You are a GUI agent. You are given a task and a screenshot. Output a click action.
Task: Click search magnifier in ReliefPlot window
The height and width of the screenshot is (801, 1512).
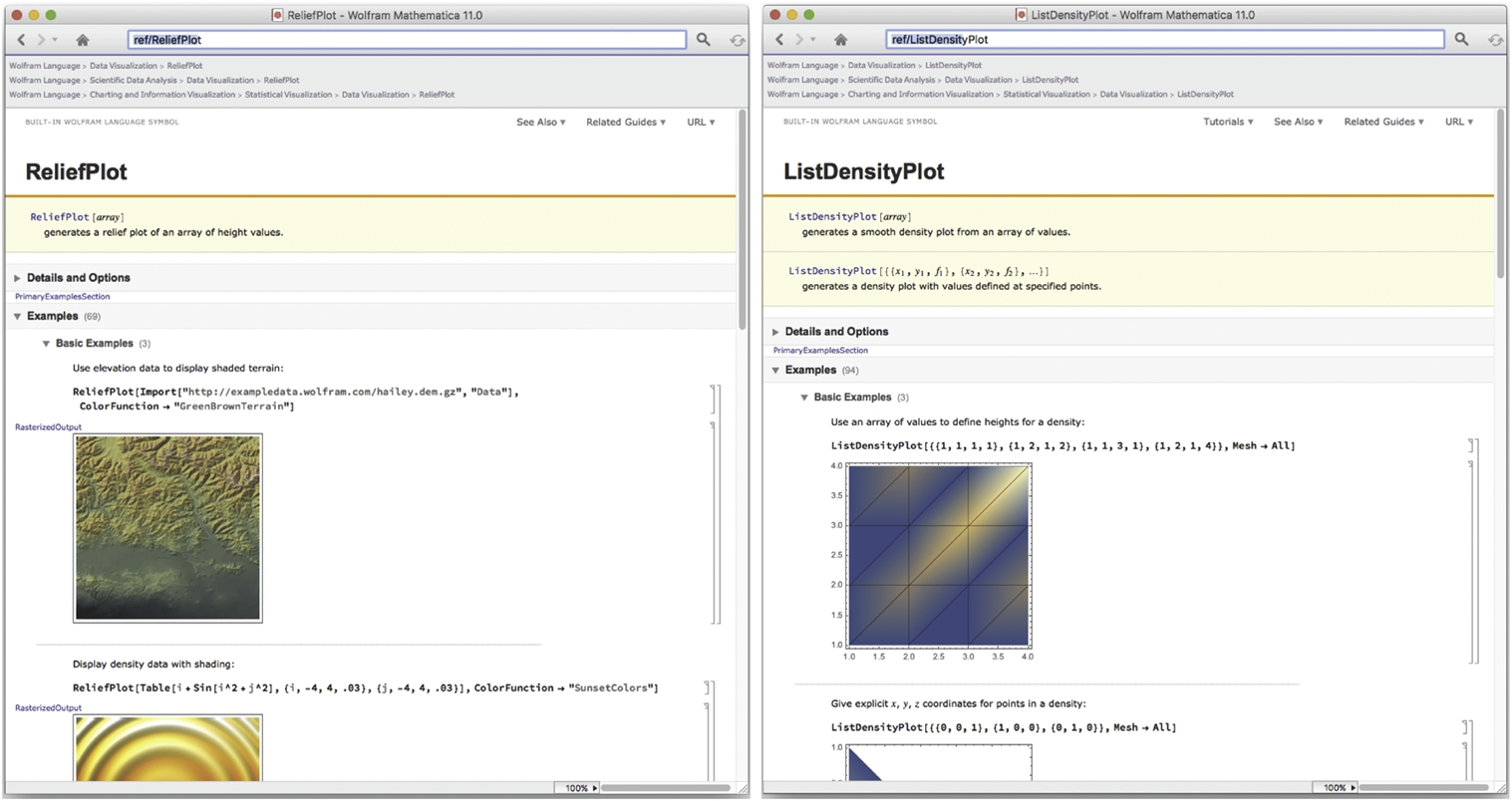coord(704,39)
